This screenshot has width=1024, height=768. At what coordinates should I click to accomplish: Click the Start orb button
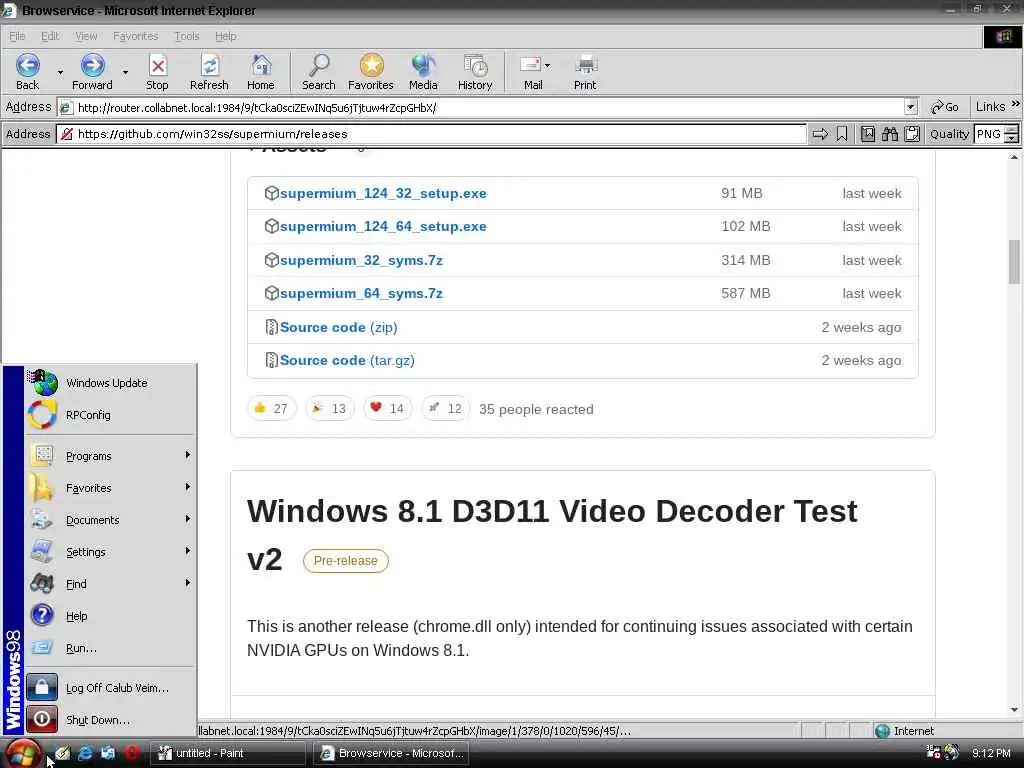pos(24,754)
